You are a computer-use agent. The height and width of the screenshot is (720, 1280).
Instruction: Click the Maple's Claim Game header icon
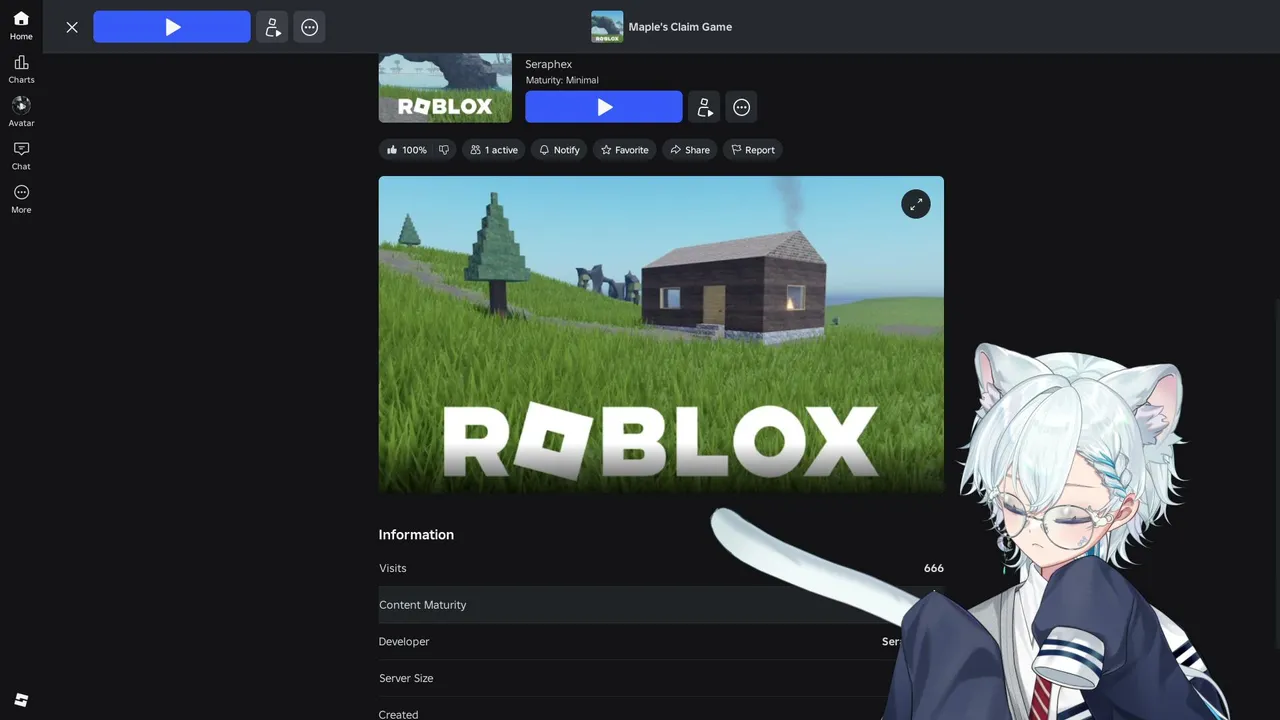click(607, 27)
